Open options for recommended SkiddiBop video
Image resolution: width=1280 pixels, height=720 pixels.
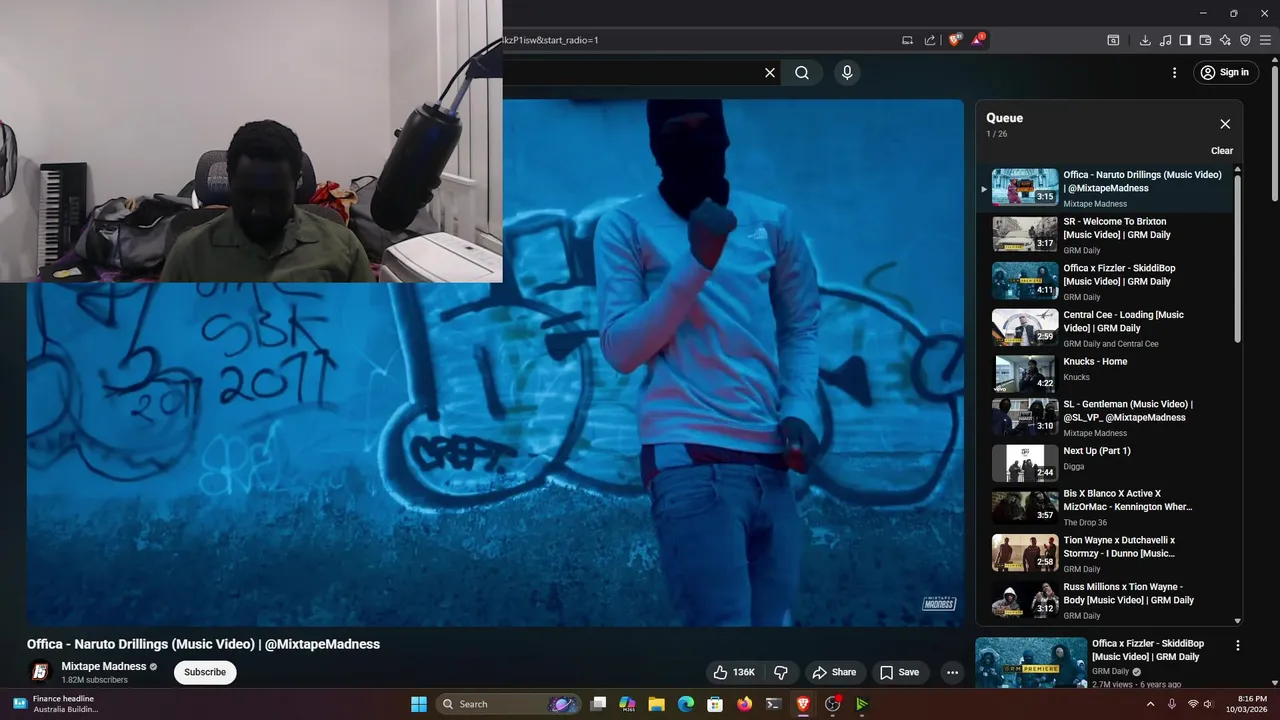tap(1238, 646)
